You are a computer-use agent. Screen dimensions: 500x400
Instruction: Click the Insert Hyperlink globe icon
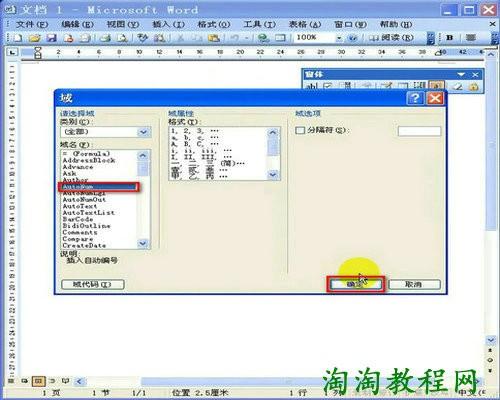264,38
